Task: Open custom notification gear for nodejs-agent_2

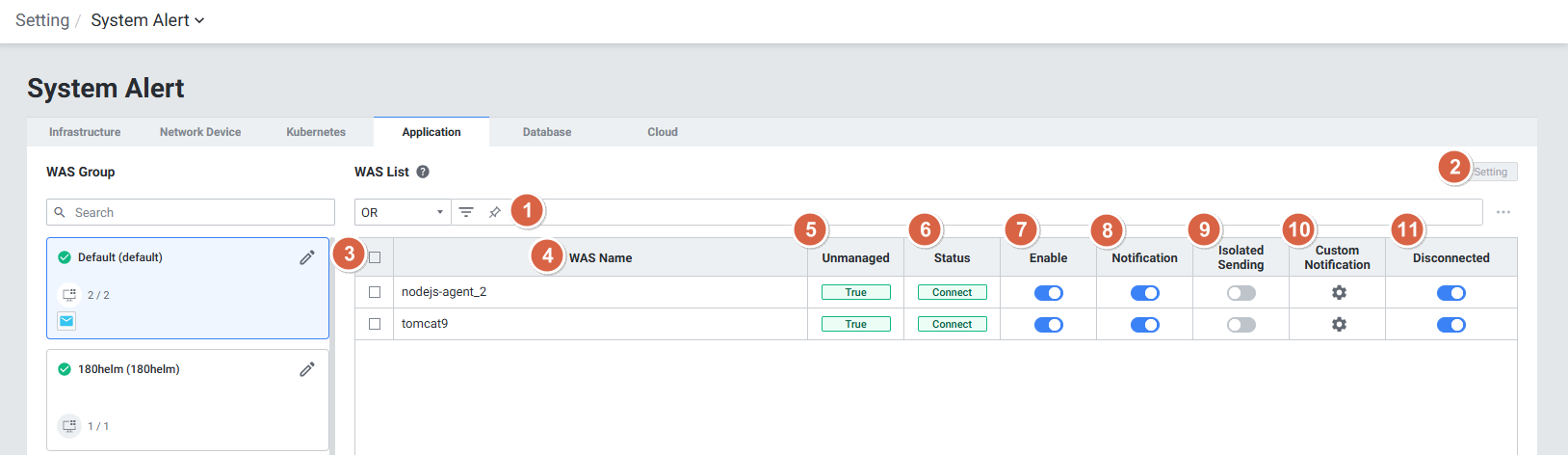Action: tap(1339, 292)
